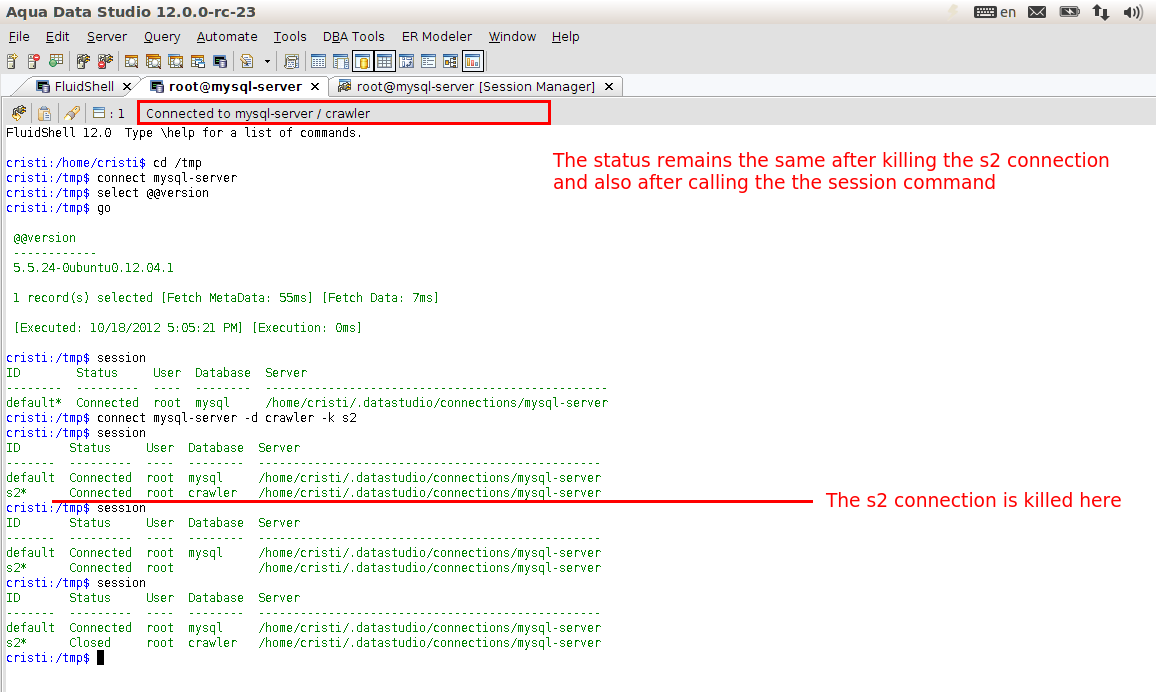Open the Automate menu

pos(227,37)
